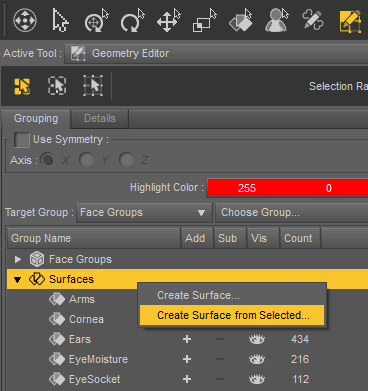The width and height of the screenshot is (368, 391).
Task: Select the Z axis radio button
Action: (126, 160)
